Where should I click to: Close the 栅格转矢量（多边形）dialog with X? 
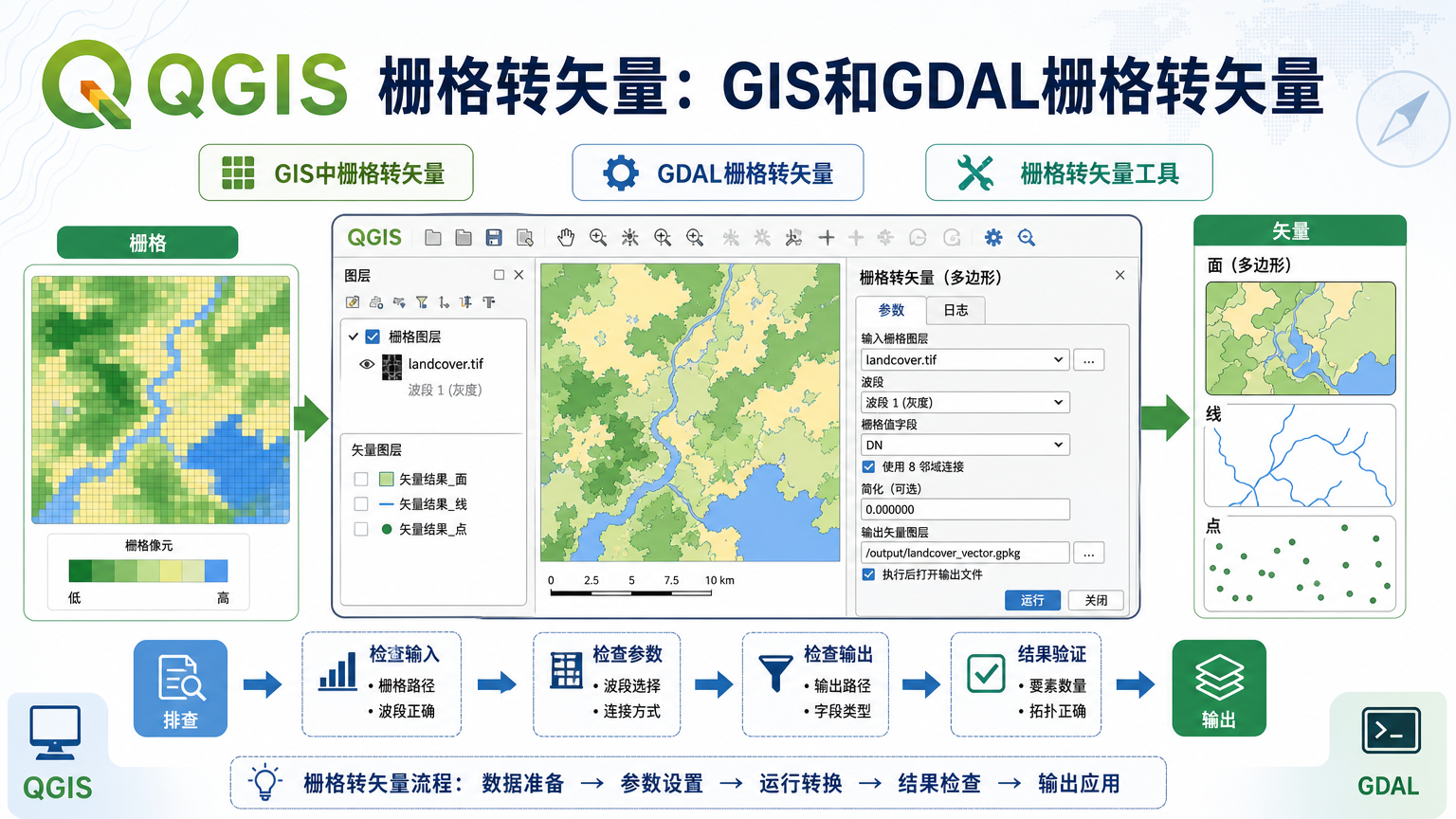[x=1119, y=275]
